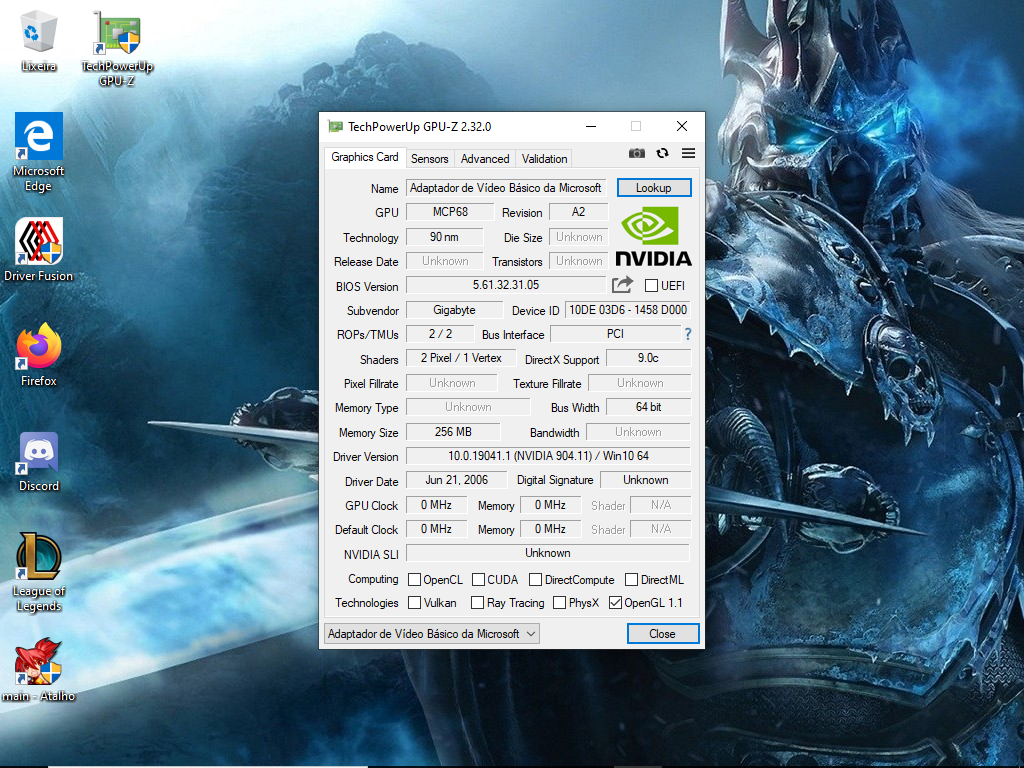Toggle the DirectCompute checkbox
This screenshot has width=1024, height=768.
click(536, 579)
